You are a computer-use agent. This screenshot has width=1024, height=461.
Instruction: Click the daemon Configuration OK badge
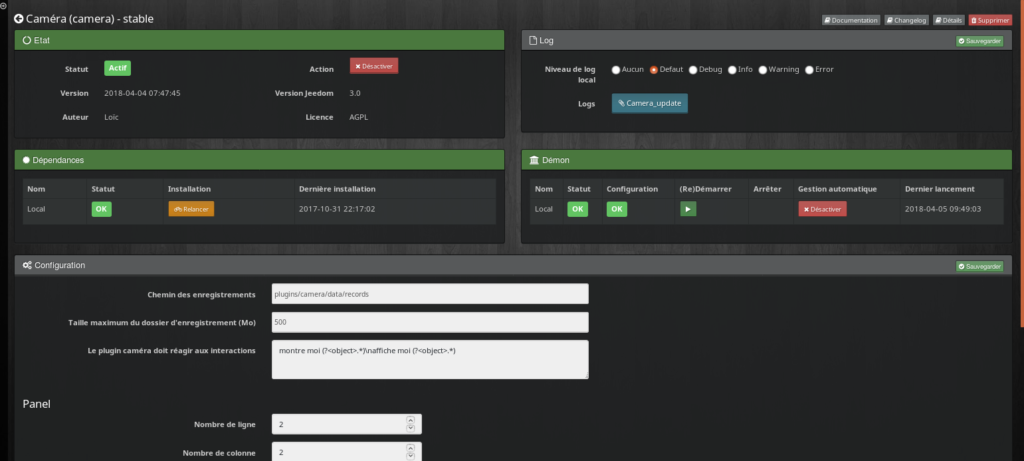point(616,209)
